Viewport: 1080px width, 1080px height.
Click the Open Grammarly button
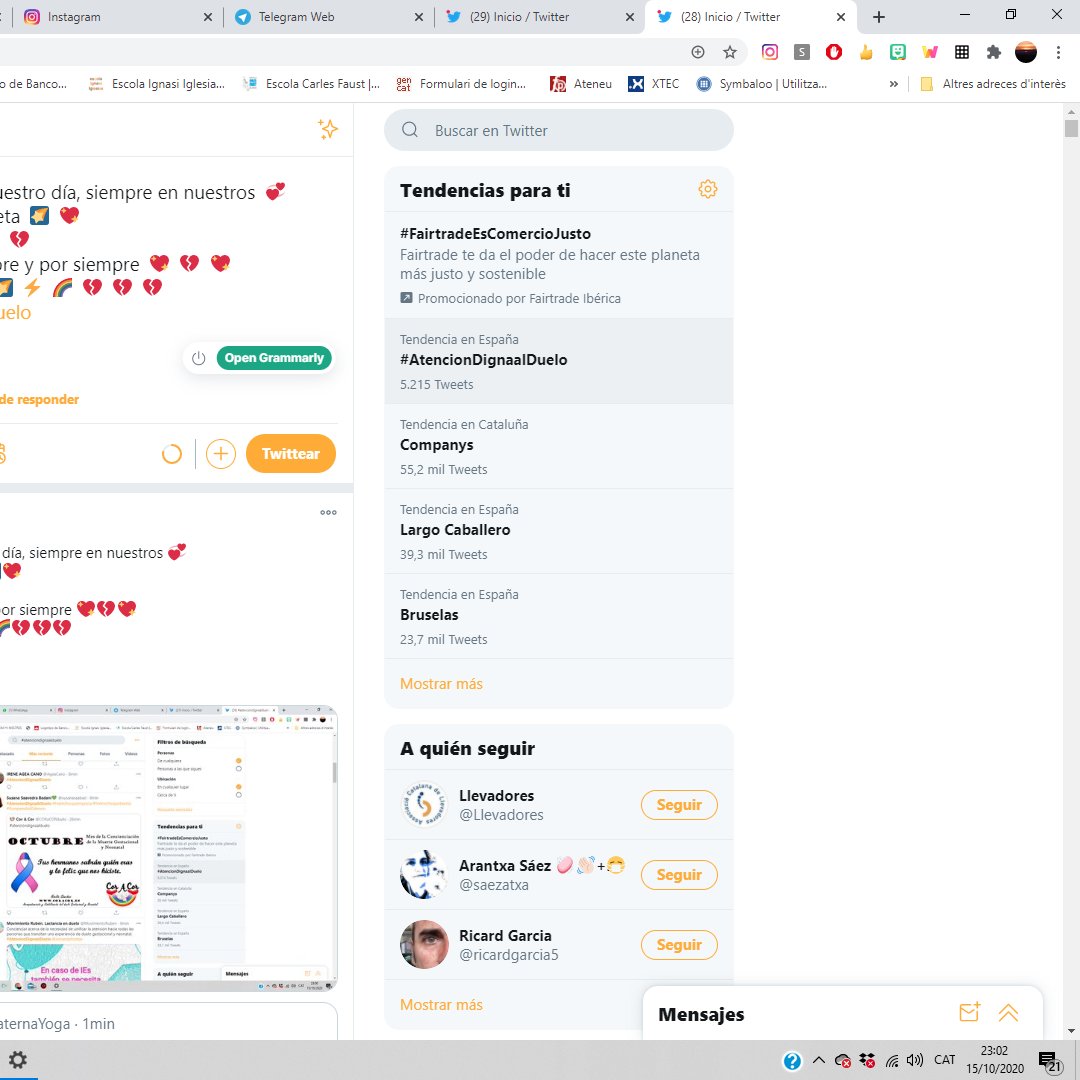coord(274,358)
